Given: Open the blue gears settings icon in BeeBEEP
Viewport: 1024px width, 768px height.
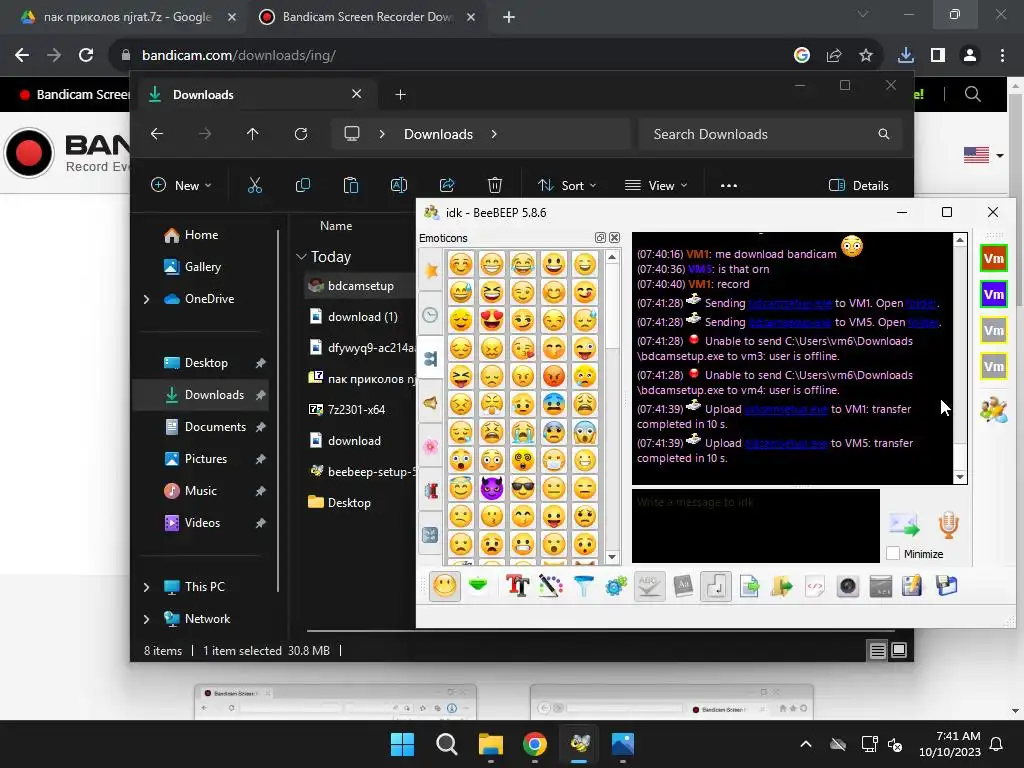Looking at the screenshot, I should [616, 586].
